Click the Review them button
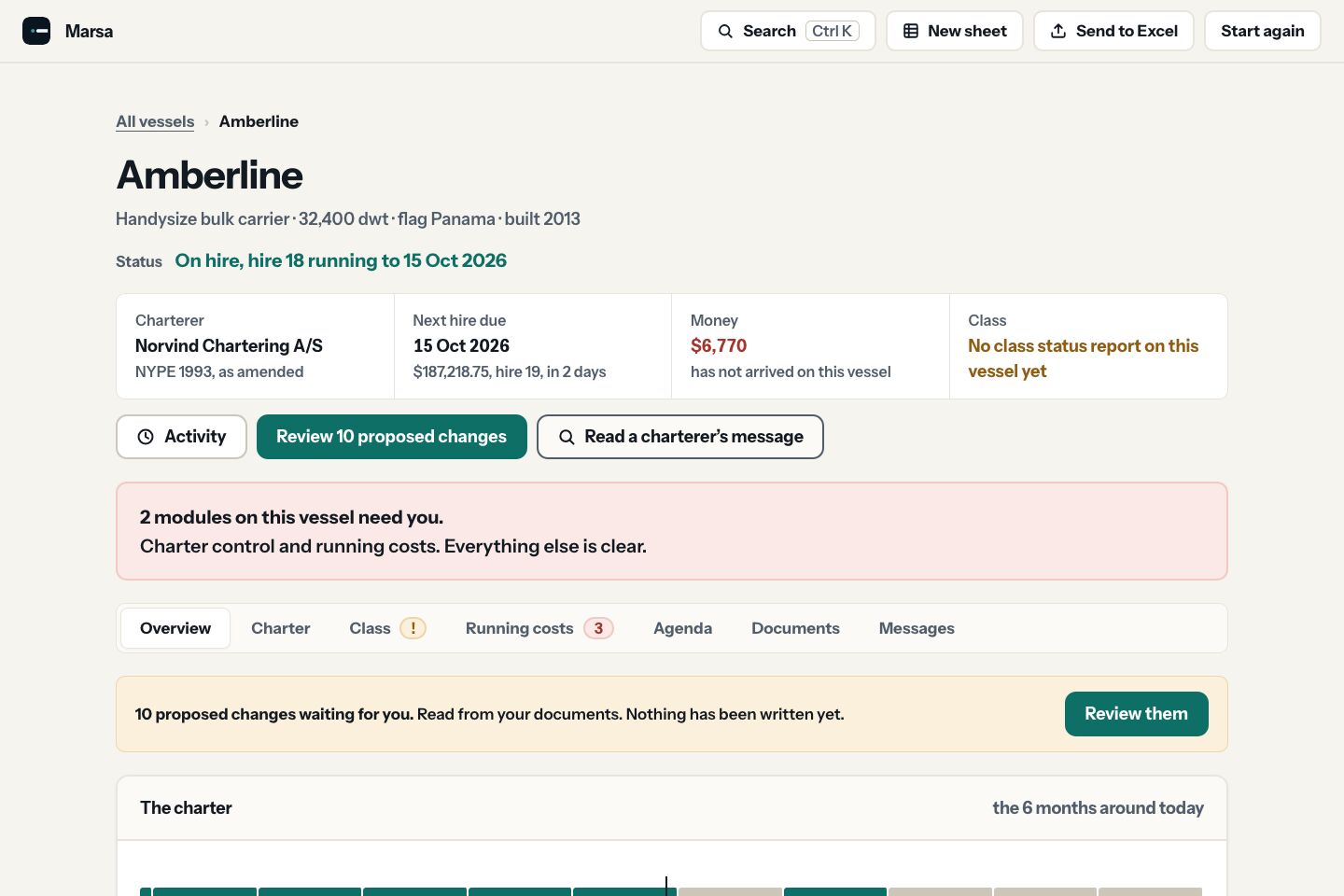This screenshot has width=1344, height=896. coord(1137,714)
